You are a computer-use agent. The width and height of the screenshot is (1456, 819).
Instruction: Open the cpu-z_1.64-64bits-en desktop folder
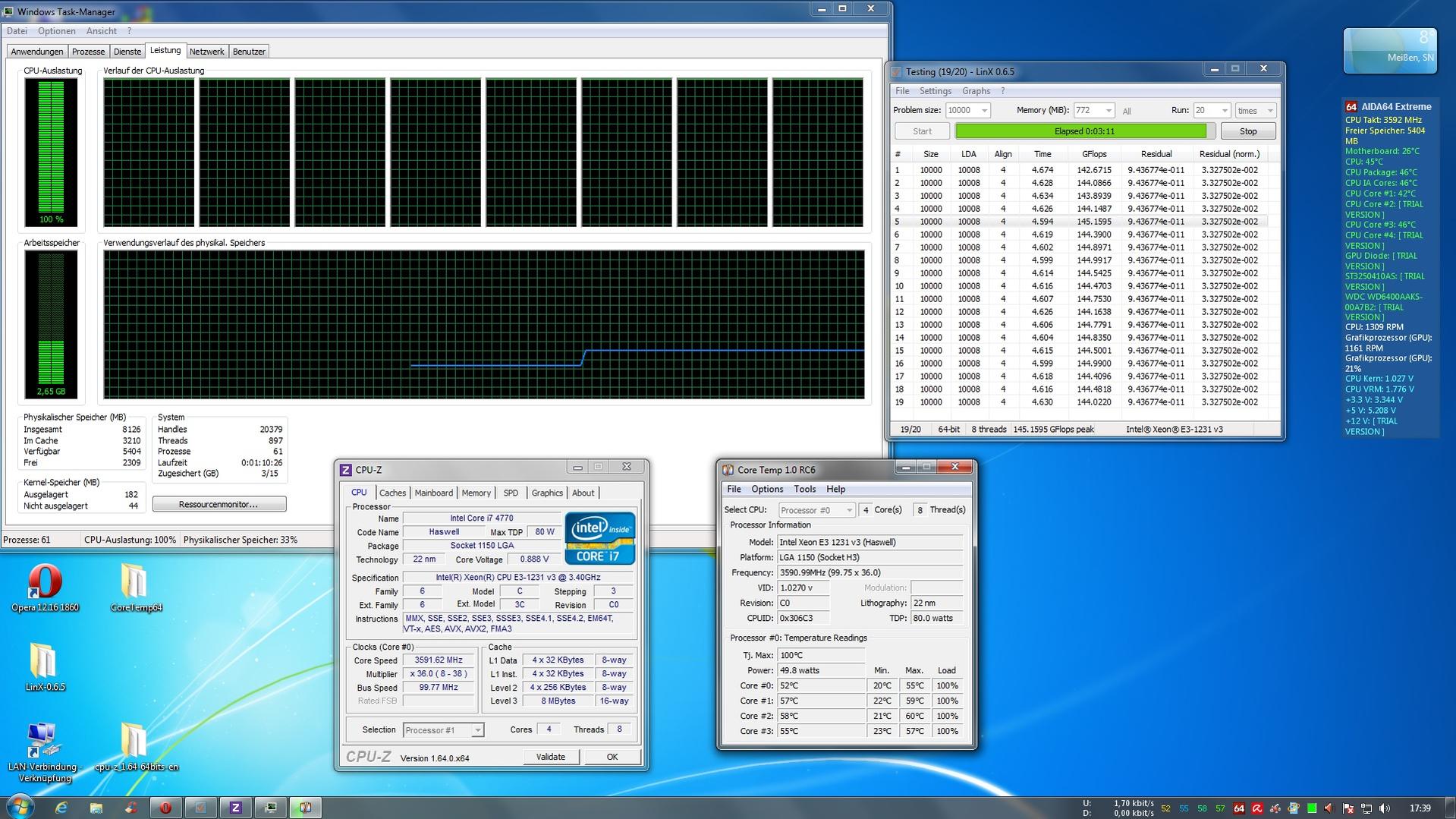[136, 746]
